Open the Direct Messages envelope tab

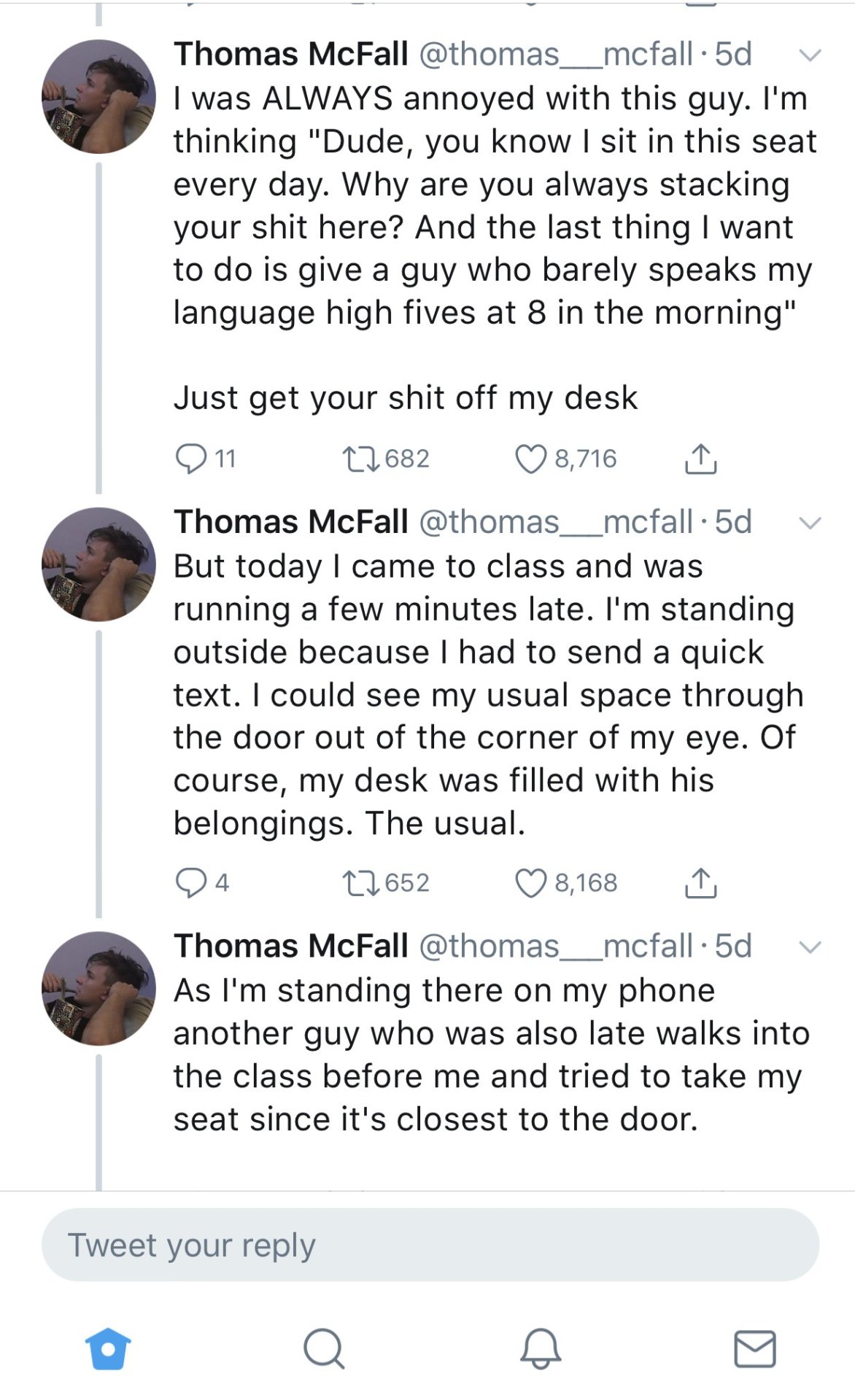pyautogui.click(x=754, y=1348)
